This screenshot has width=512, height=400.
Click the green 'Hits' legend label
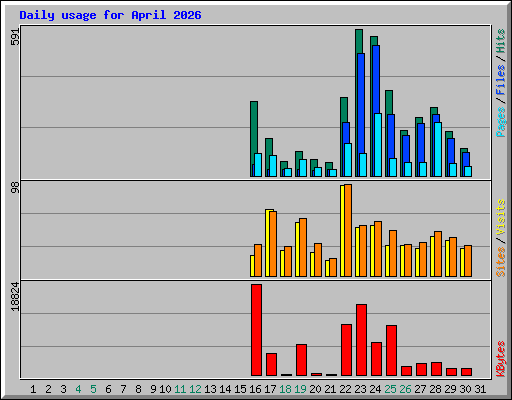(x=501, y=41)
